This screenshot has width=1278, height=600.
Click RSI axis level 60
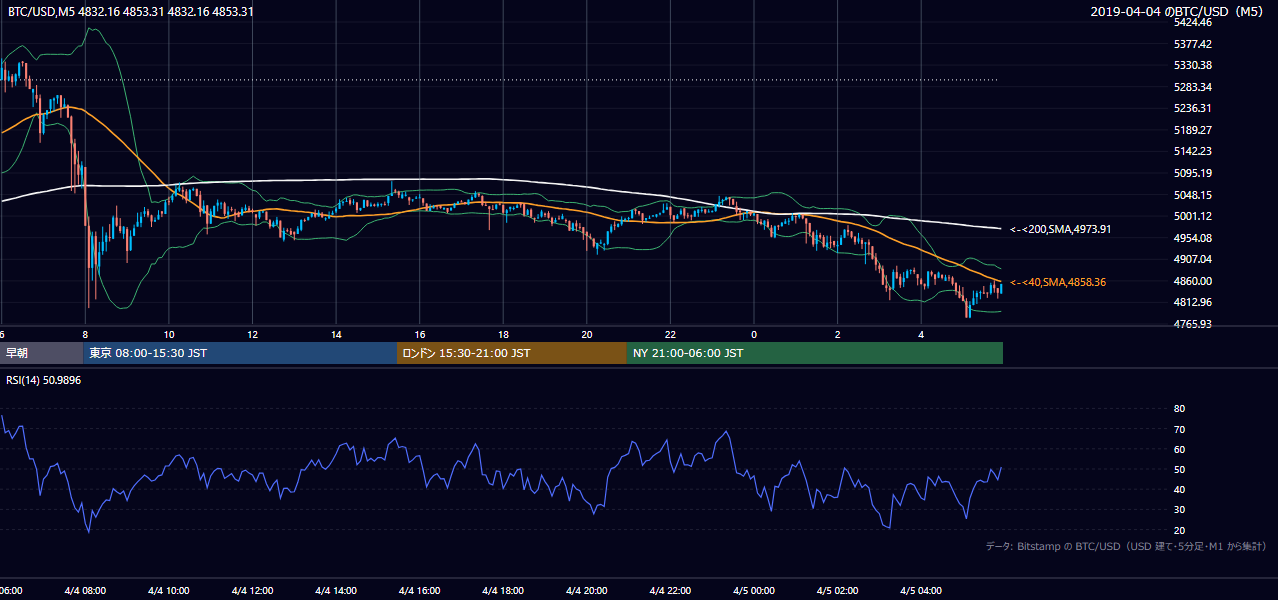[x=1179, y=449]
